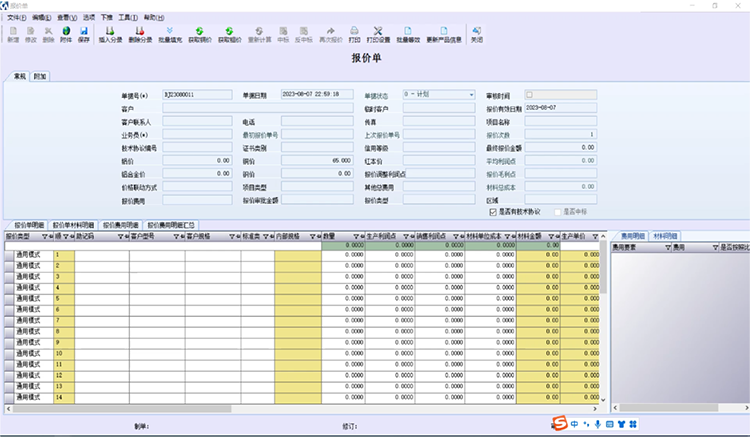Click the grid scrollbar down arrow
Viewport: 750px width, 437px height.
tap(603, 400)
